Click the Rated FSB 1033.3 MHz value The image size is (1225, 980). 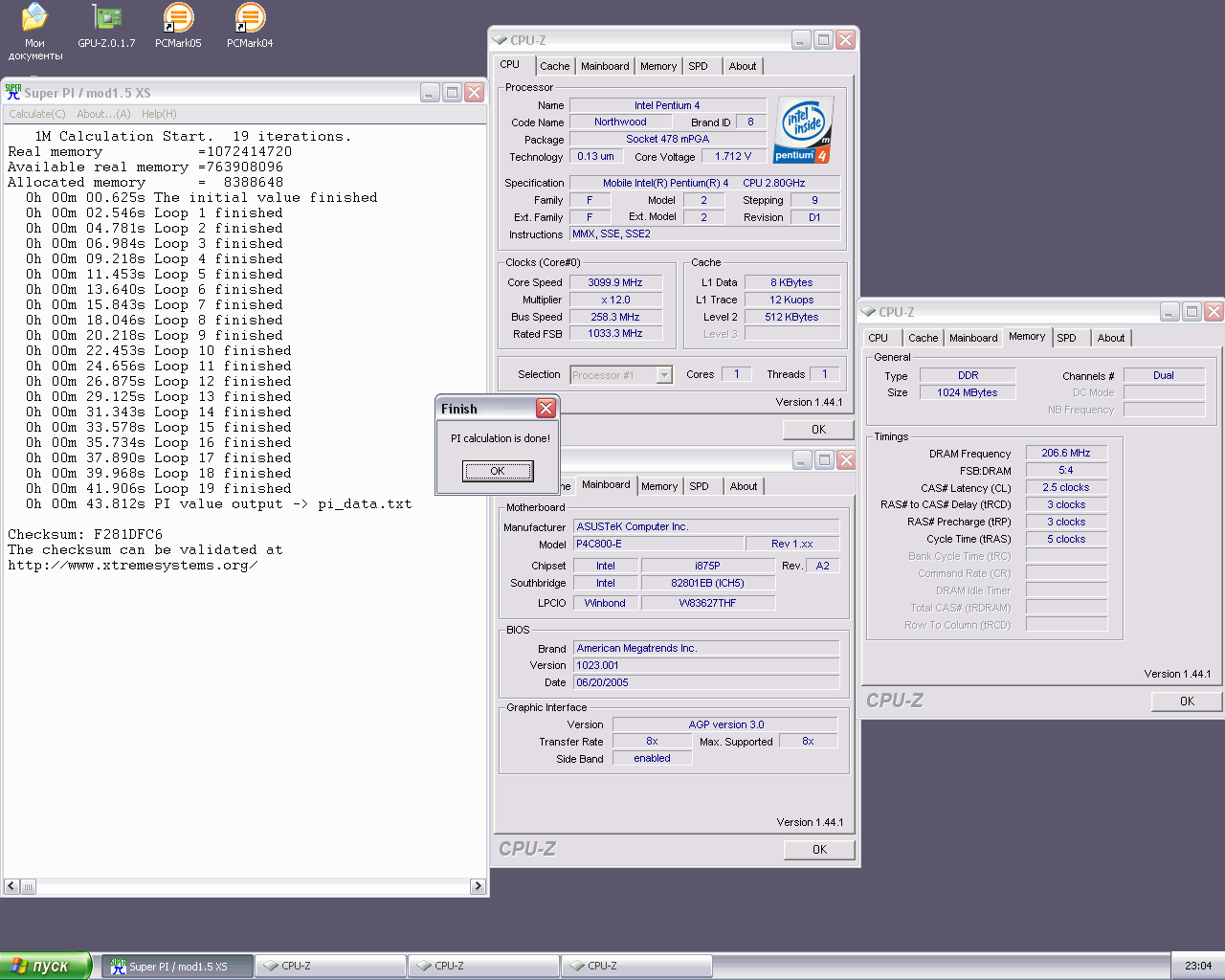pyautogui.click(x=615, y=333)
